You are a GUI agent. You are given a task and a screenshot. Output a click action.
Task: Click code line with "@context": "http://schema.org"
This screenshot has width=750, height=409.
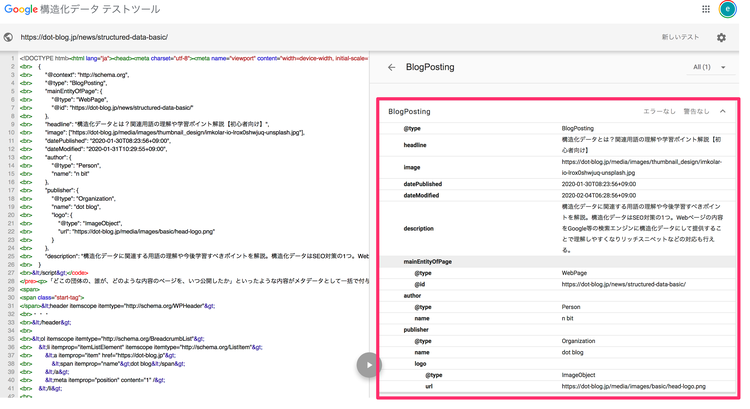click(87, 75)
